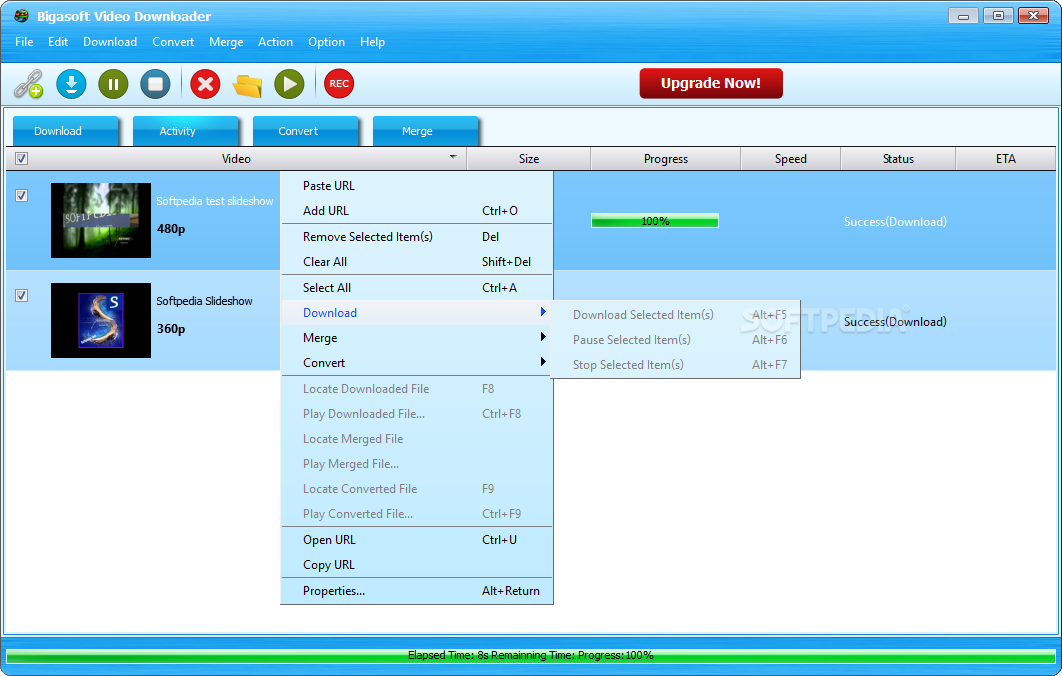Click the red REC record icon
This screenshot has width=1062, height=676.
[x=339, y=84]
